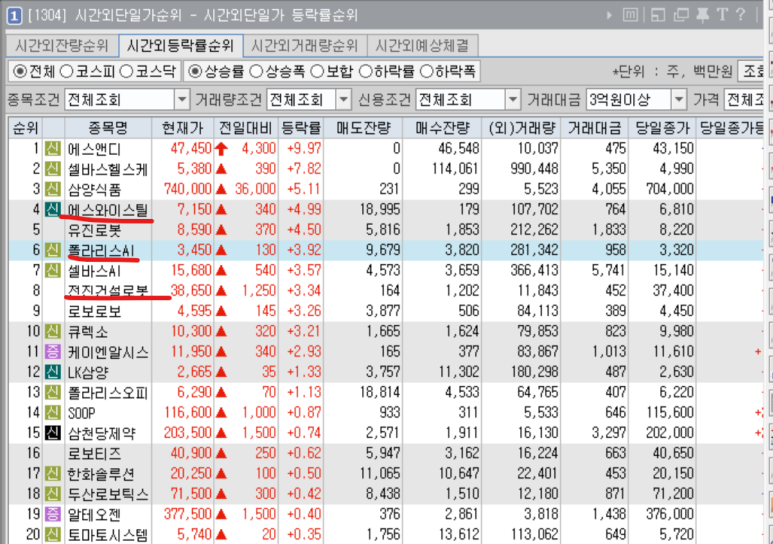Image resolution: width=773 pixels, height=544 pixels.
Task: Click the black 신 badge beside 삼천당제약
Action: click(53, 433)
